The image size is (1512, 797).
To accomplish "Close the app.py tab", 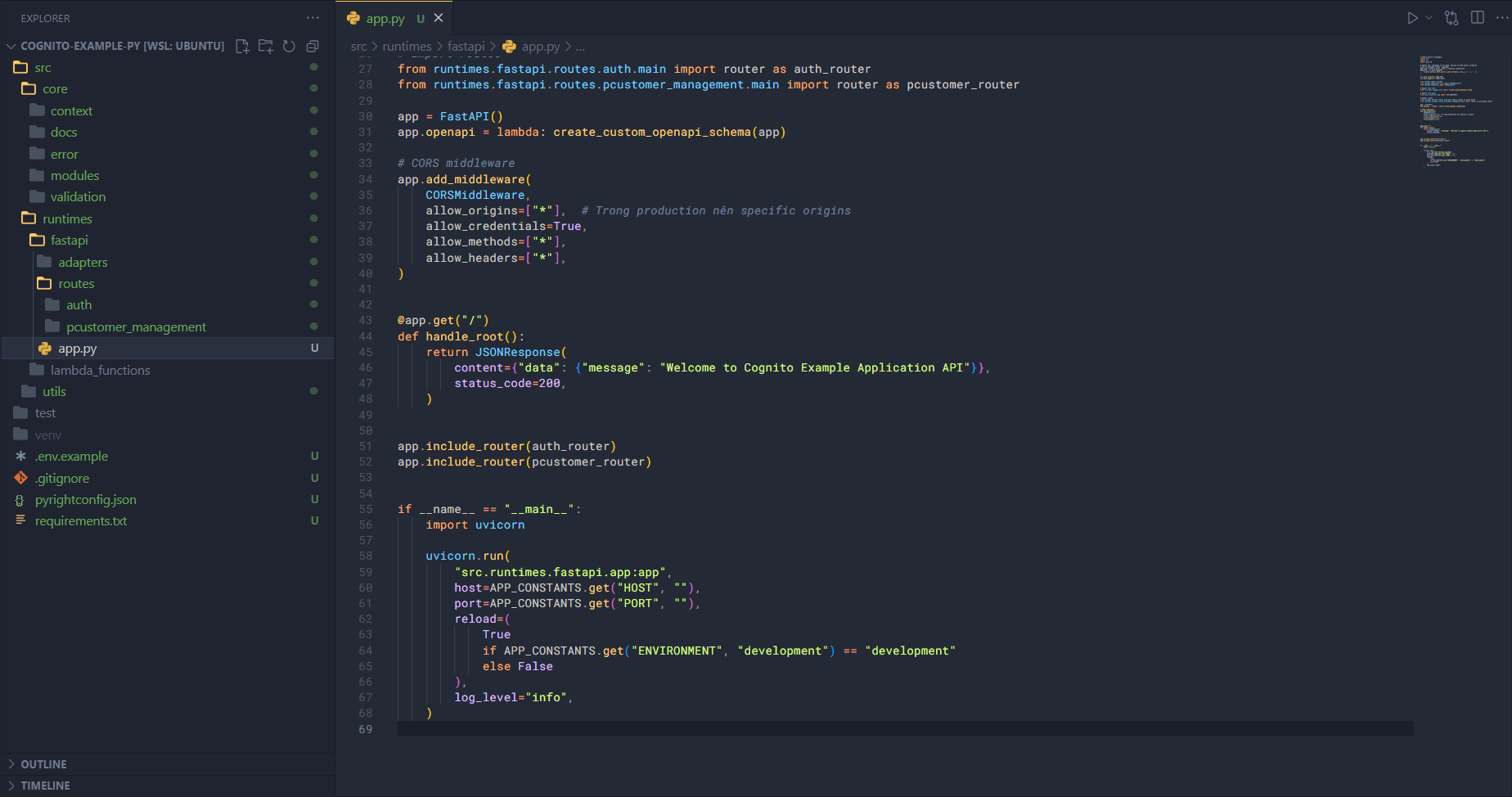I will click(439, 18).
